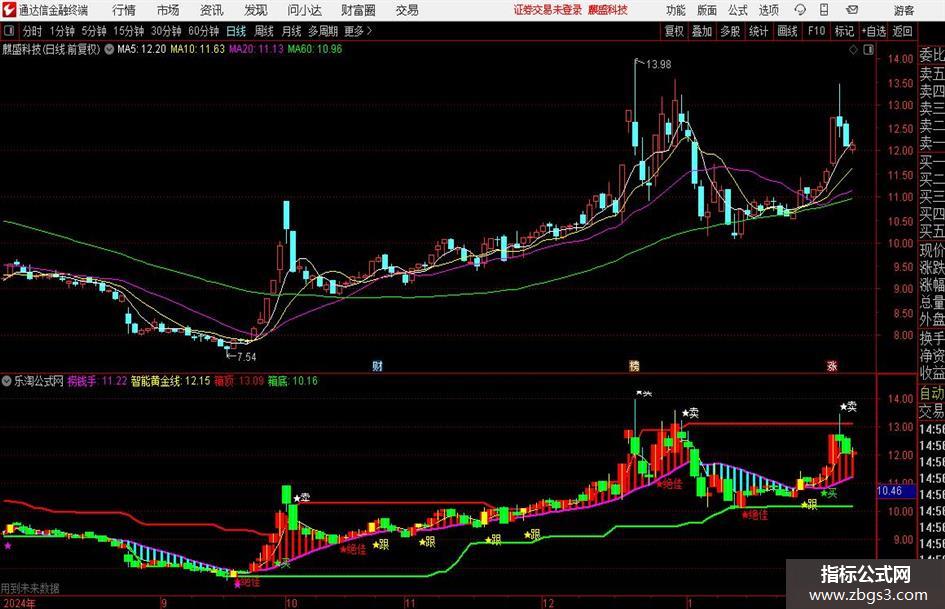Switch to 60分钟 period
Viewport: 945px width, 609px height.
(x=204, y=31)
